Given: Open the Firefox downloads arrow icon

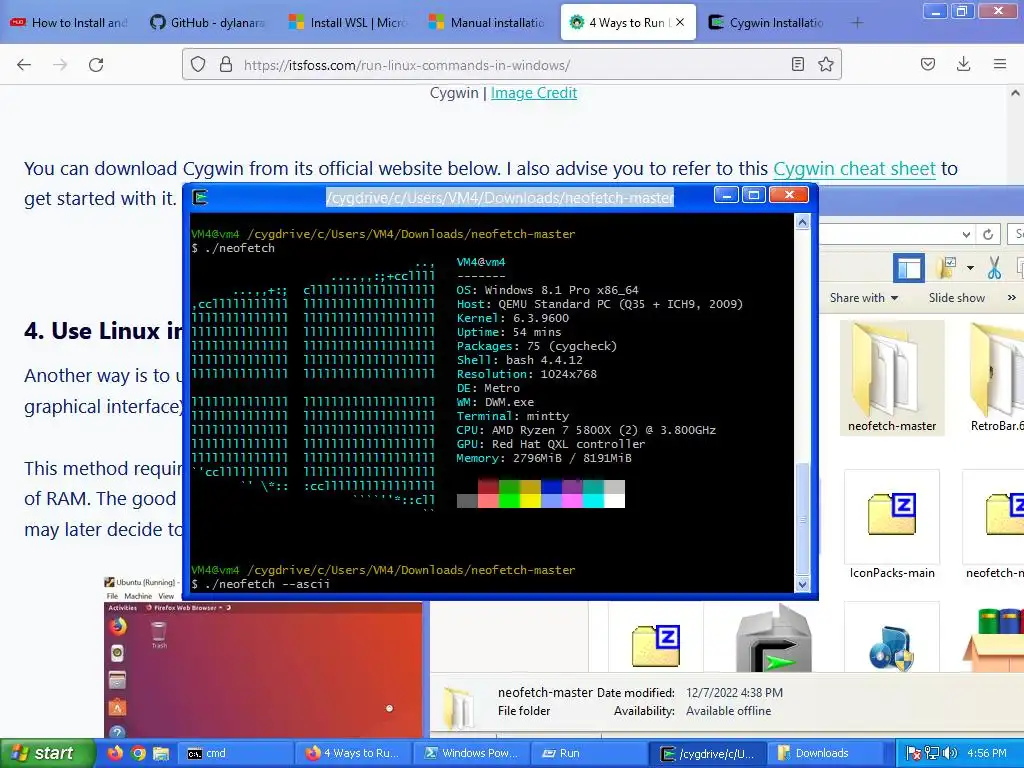Looking at the screenshot, I should click(963, 64).
